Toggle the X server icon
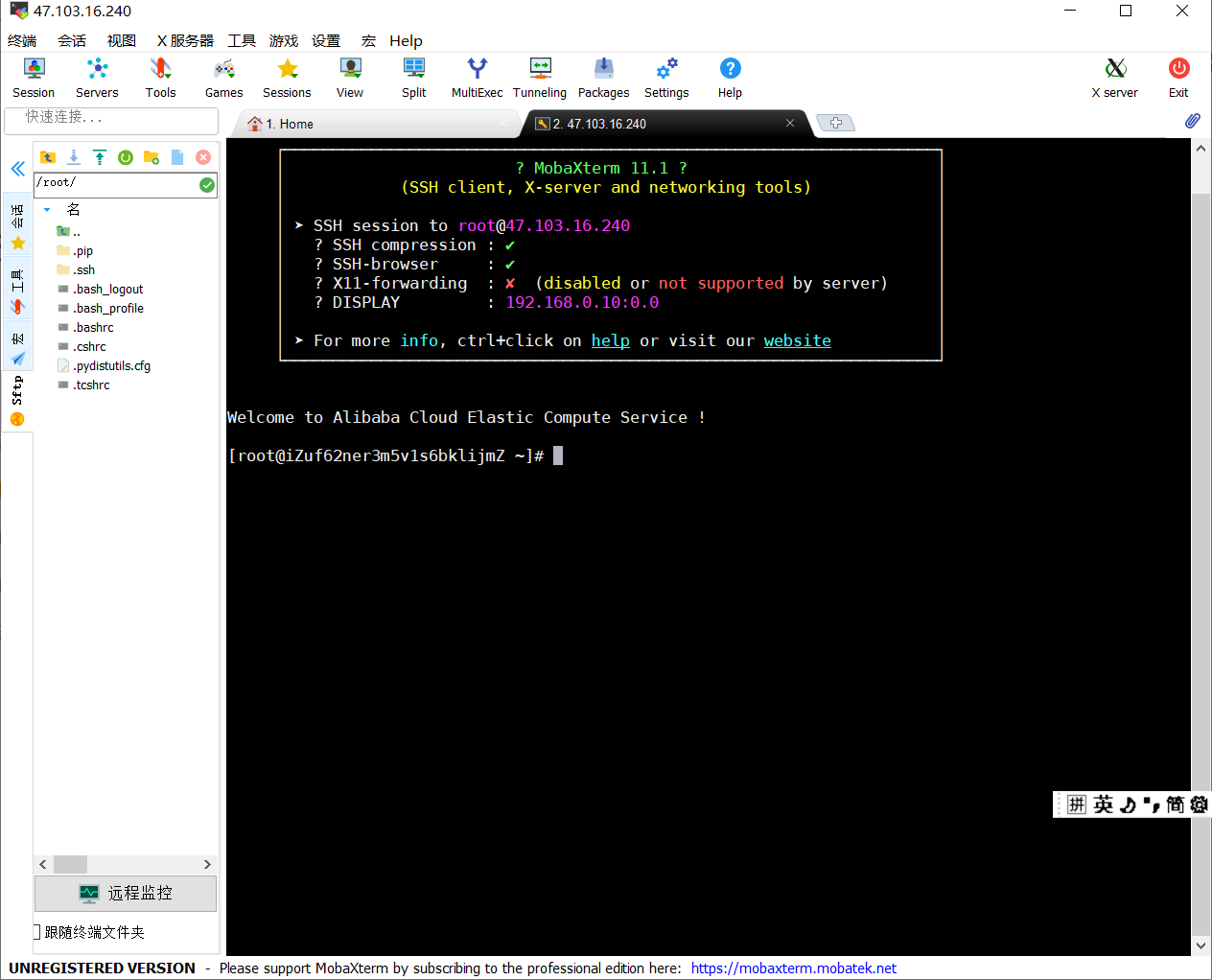This screenshot has height=980, width=1212. pyautogui.click(x=1115, y=78)
